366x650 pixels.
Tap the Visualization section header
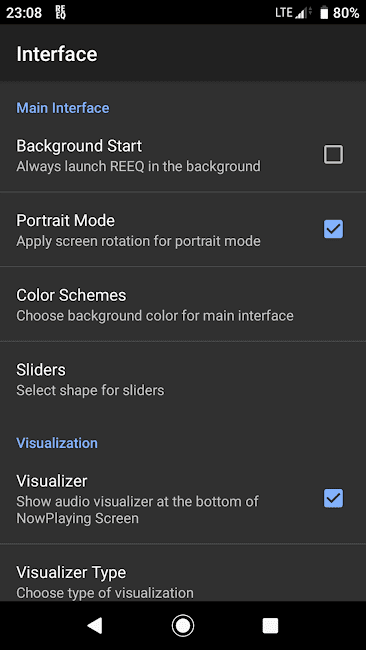(x=57, y=443)
